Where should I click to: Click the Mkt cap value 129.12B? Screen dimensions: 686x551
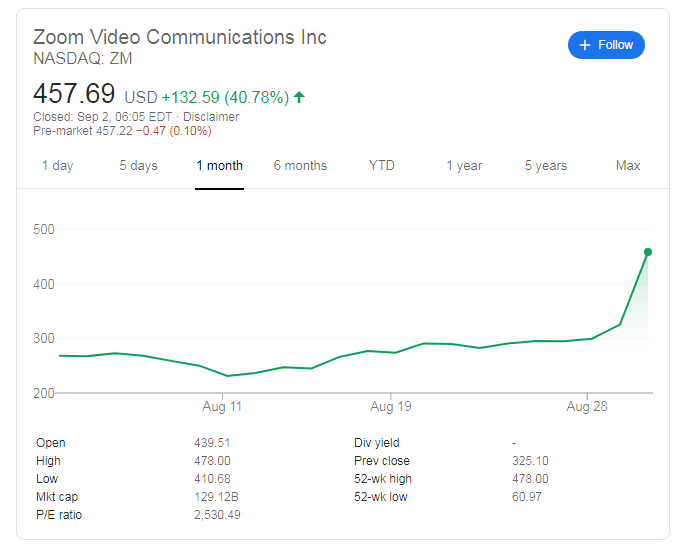tap(215, 497)
